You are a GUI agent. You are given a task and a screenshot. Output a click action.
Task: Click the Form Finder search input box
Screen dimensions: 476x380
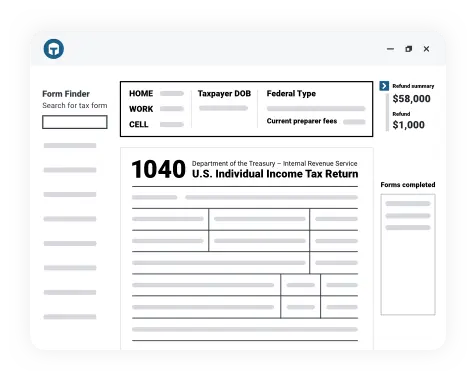pyautogui.click(x=75, y=122)
